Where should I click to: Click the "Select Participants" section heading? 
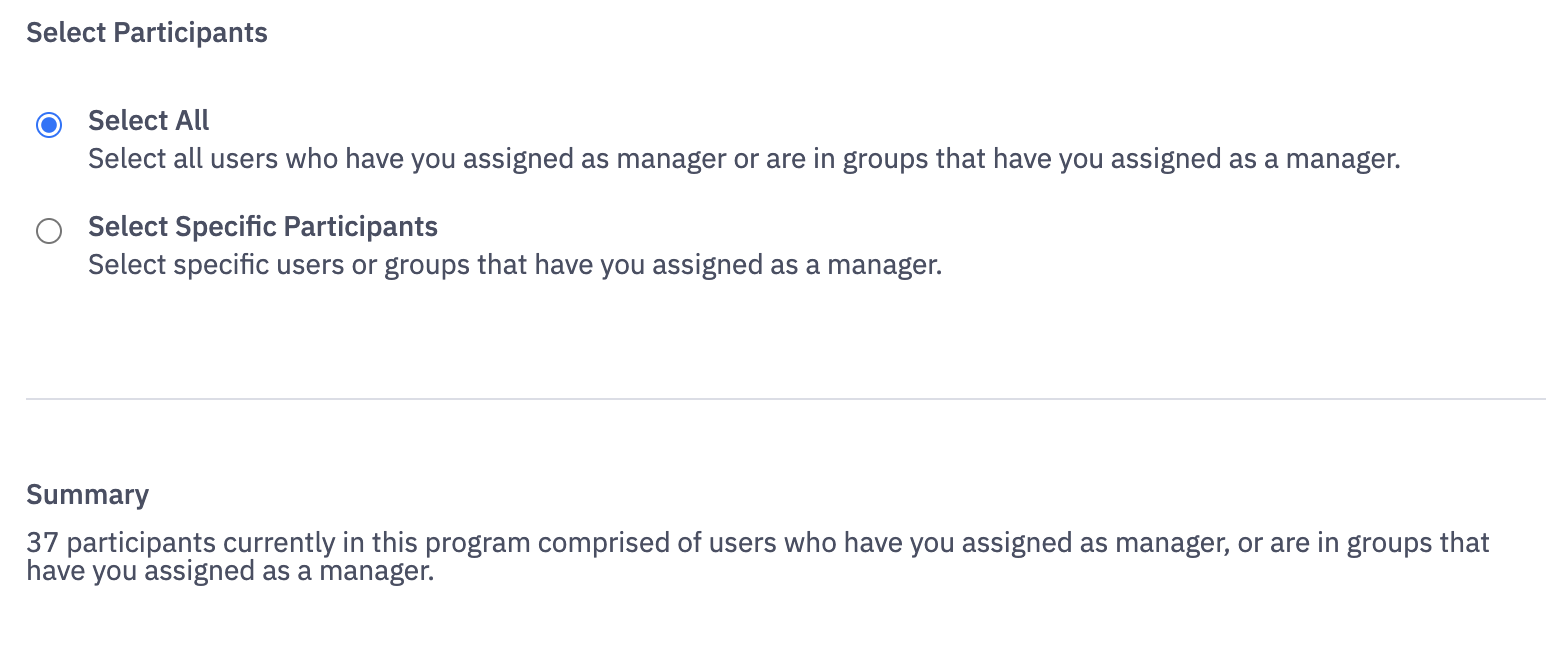tap(147, 33)
